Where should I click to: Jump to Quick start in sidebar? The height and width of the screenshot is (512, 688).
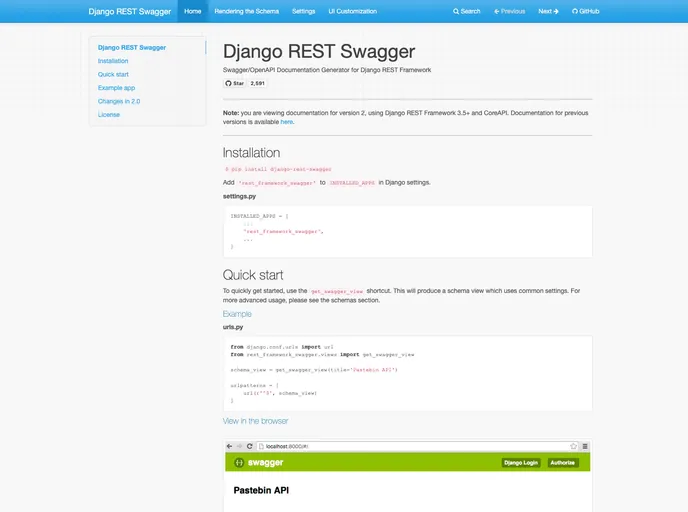[x=113, y=75]
